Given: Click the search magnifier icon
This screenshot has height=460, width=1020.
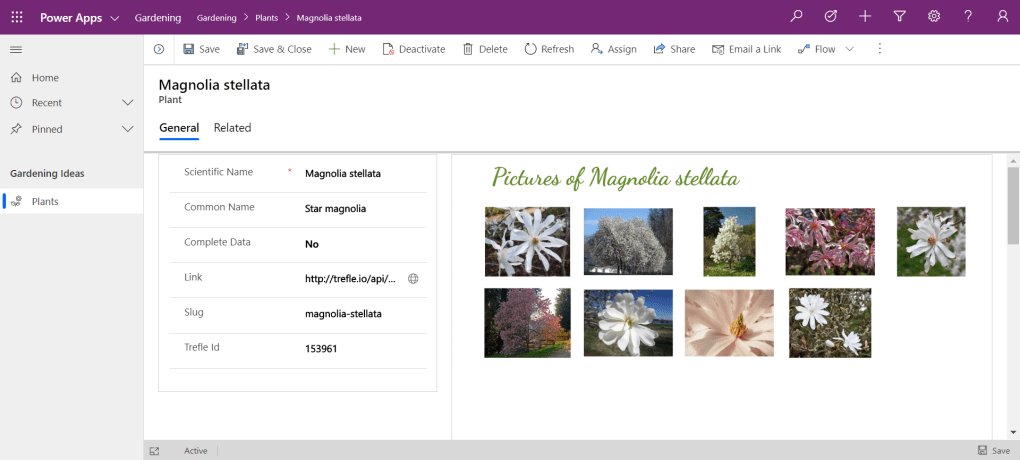Looking at the screenshot, I should [796, 17].
